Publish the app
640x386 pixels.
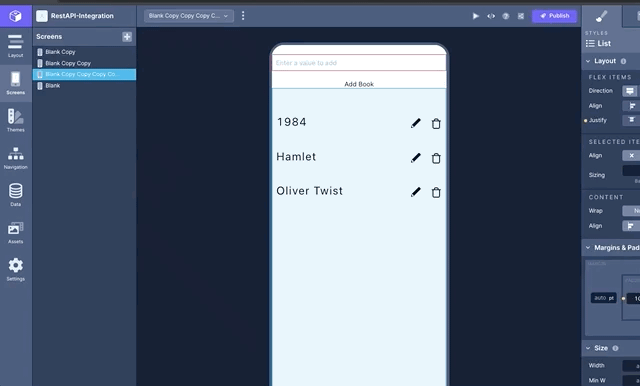[554, 16]
